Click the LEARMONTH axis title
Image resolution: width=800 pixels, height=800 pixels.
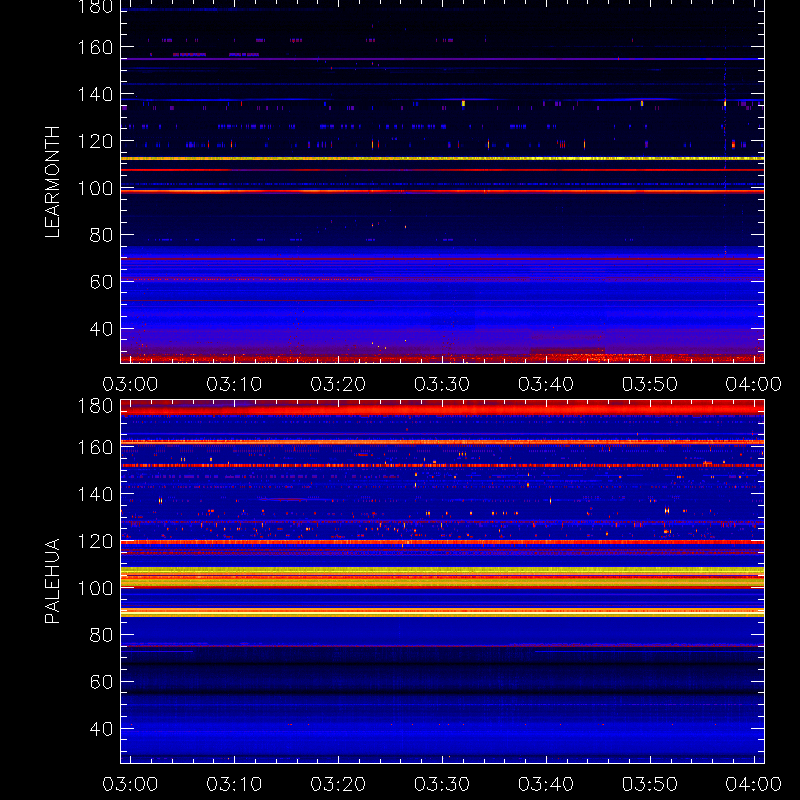[x=52, y=182]
